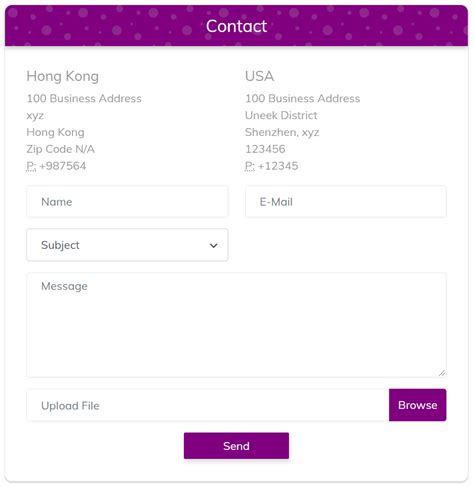Click the Uneek District address line
This screenshot has width=474, height=487.
[x=281, y=115]
